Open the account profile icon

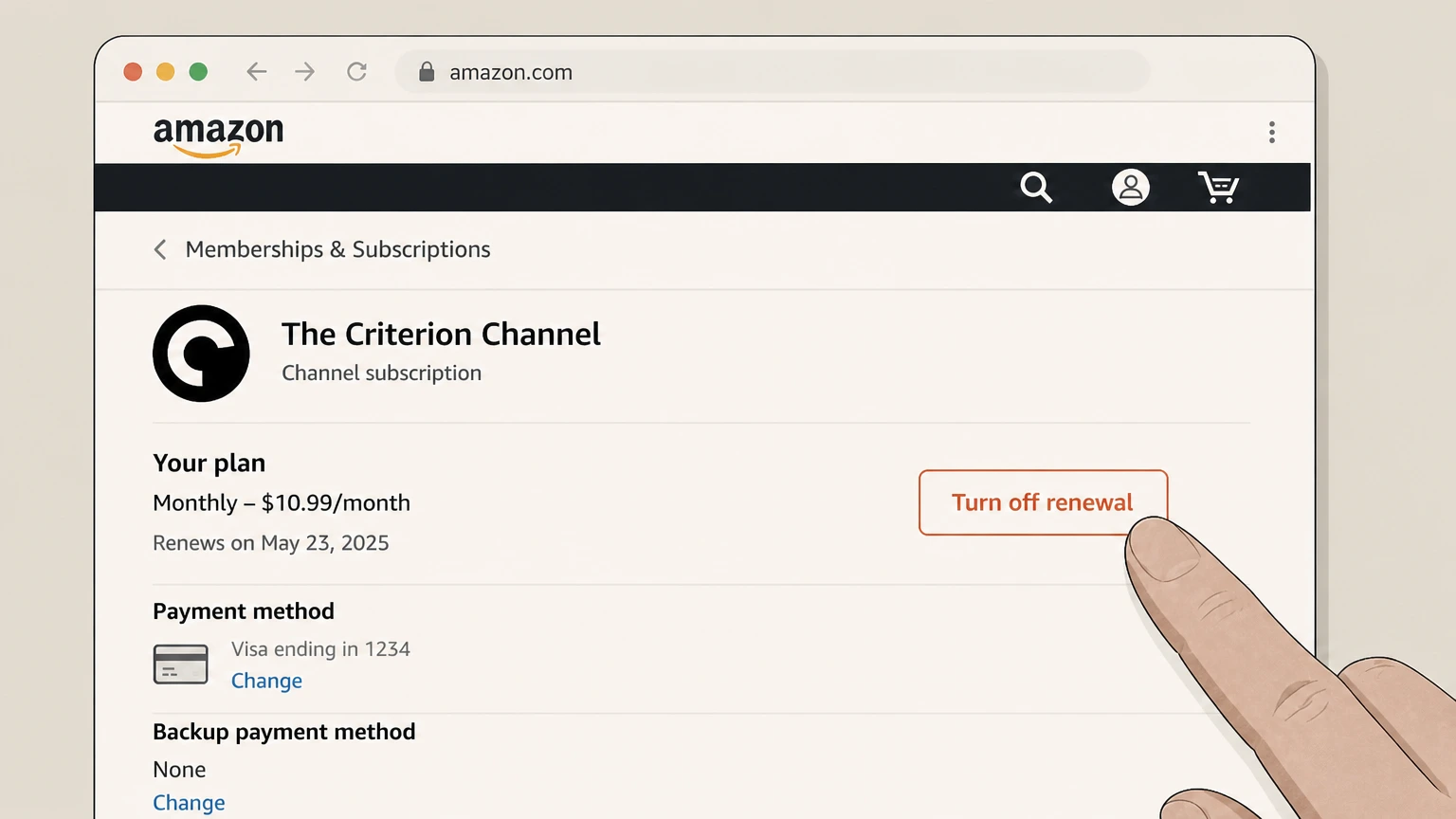coord(1131,188)
